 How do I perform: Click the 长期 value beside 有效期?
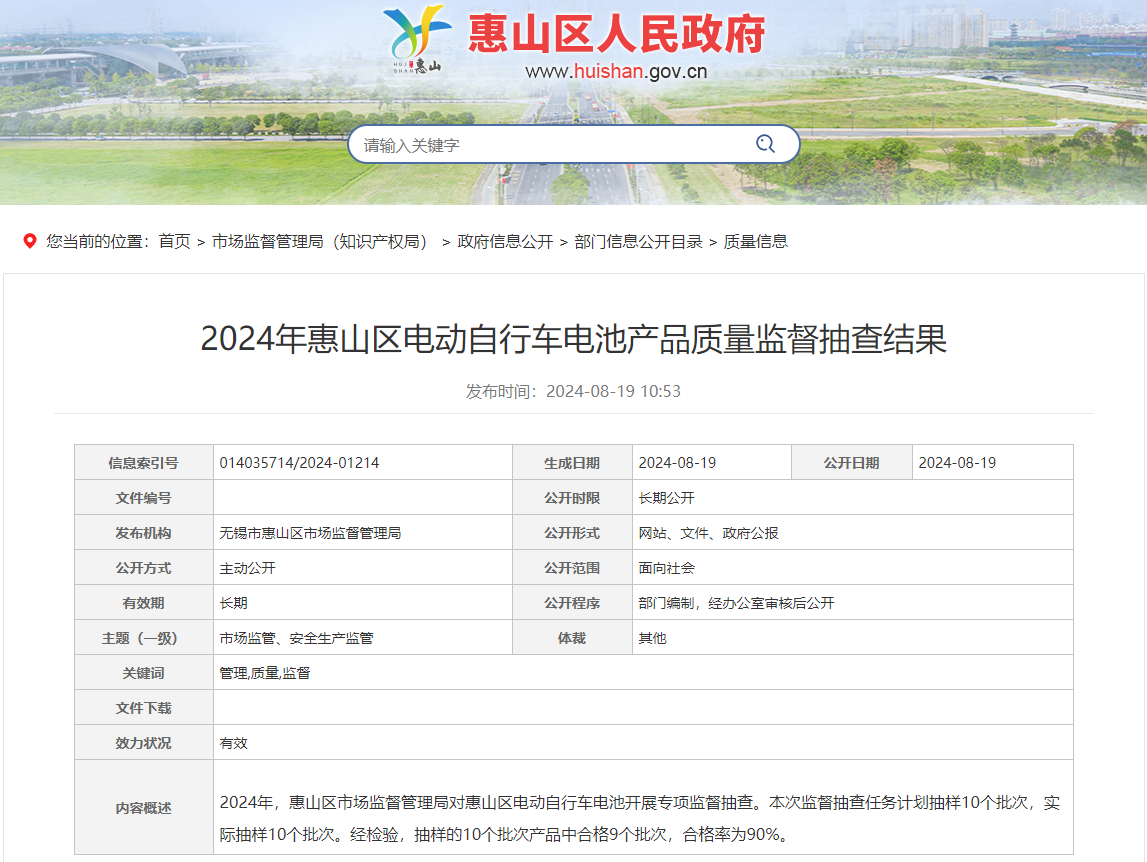[x=233, y=603]
